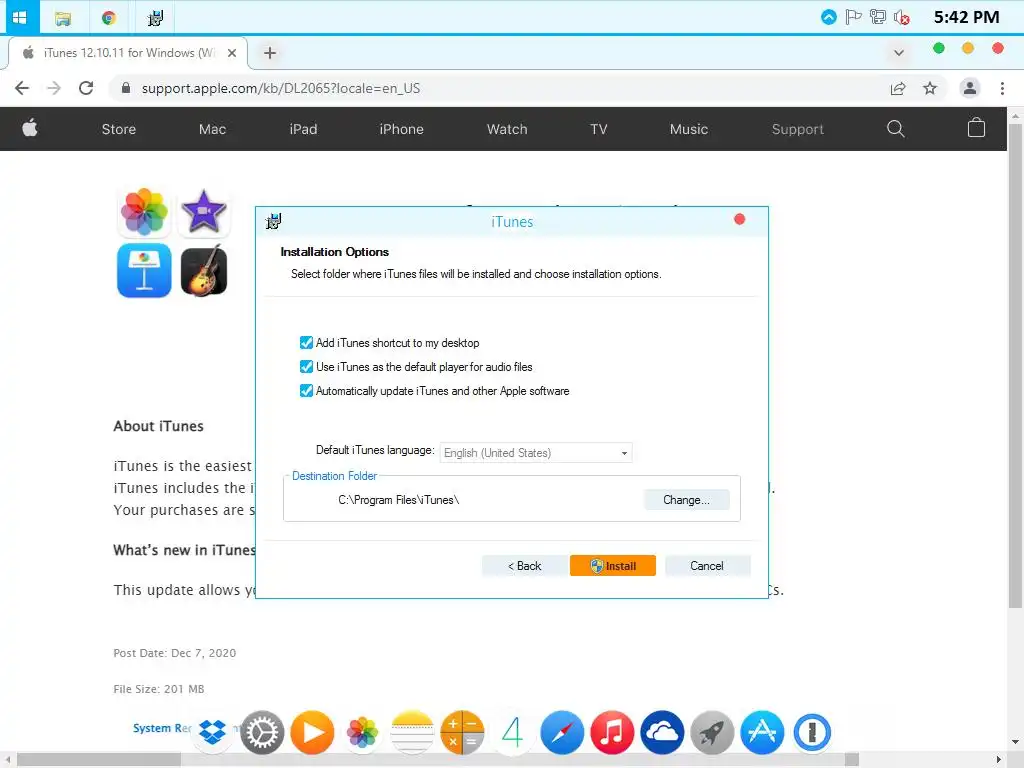Cancel the iTunes installation
Screen dimensions: 1024x768
[x=707, y=566]
